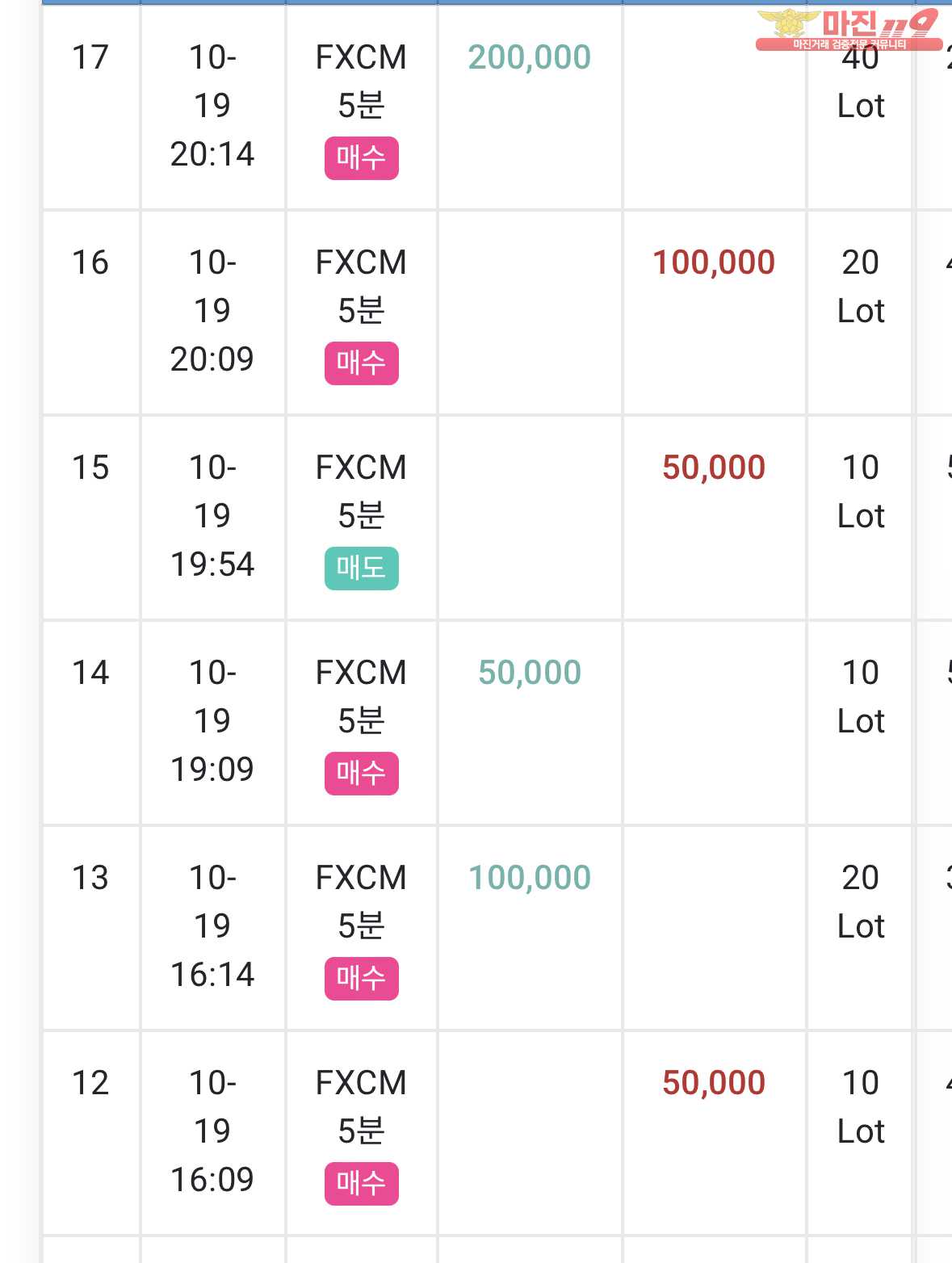
Task: Click the 매수 badge in row 13
Action: [x=362, y=979]
